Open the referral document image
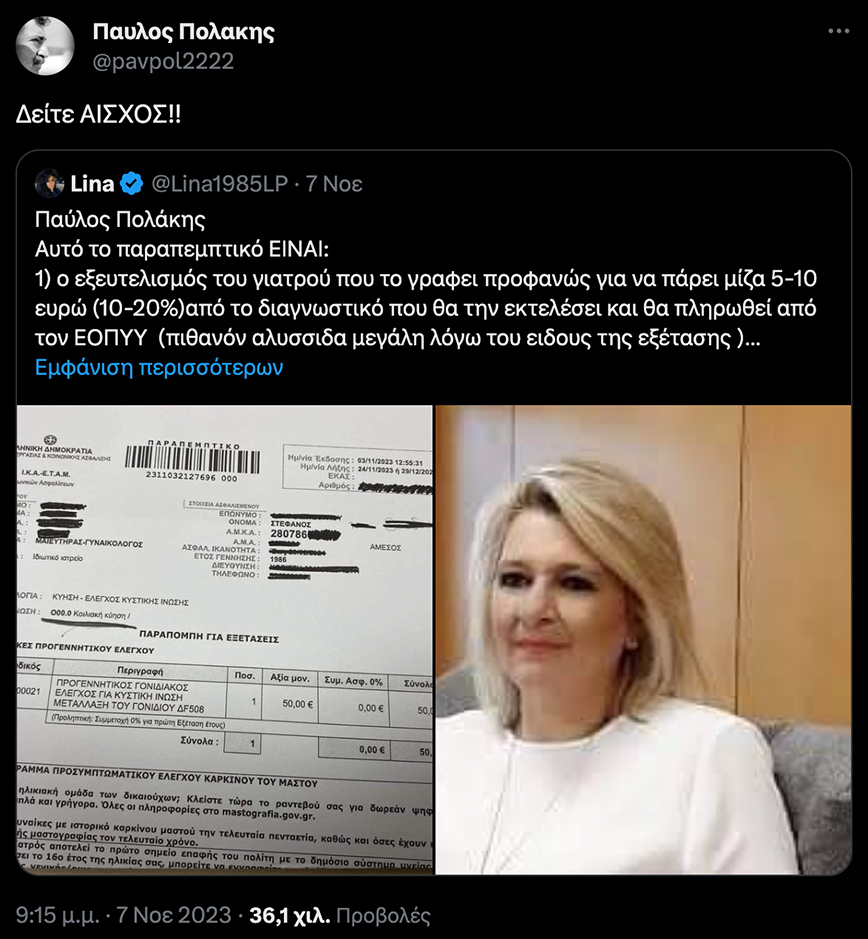The width and height of the screenshot is (868, 939). point(225,640)
